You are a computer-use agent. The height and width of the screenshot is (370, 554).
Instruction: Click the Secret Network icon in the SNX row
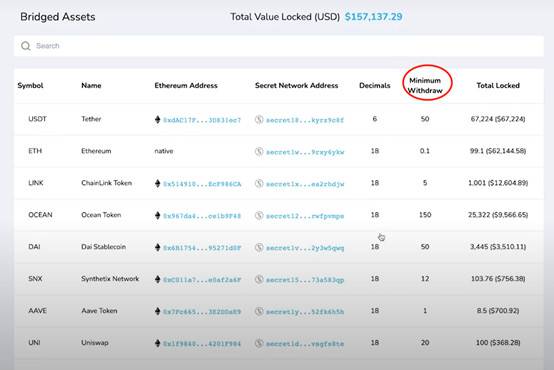pos(259,279)
